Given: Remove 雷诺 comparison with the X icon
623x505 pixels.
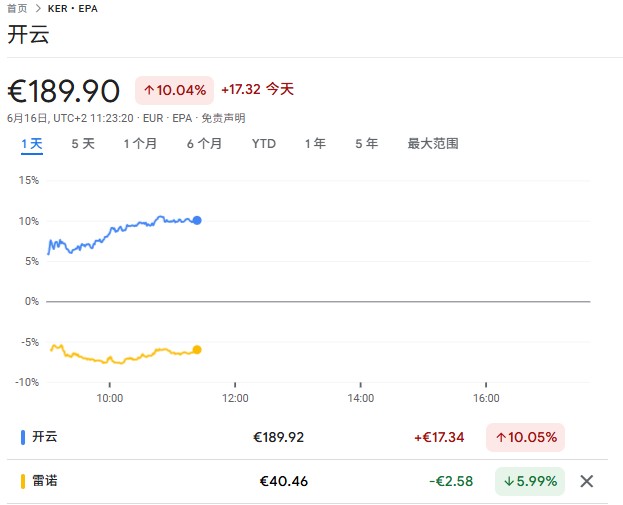Looking at the screenshot, I should click(x=586, y=481).
